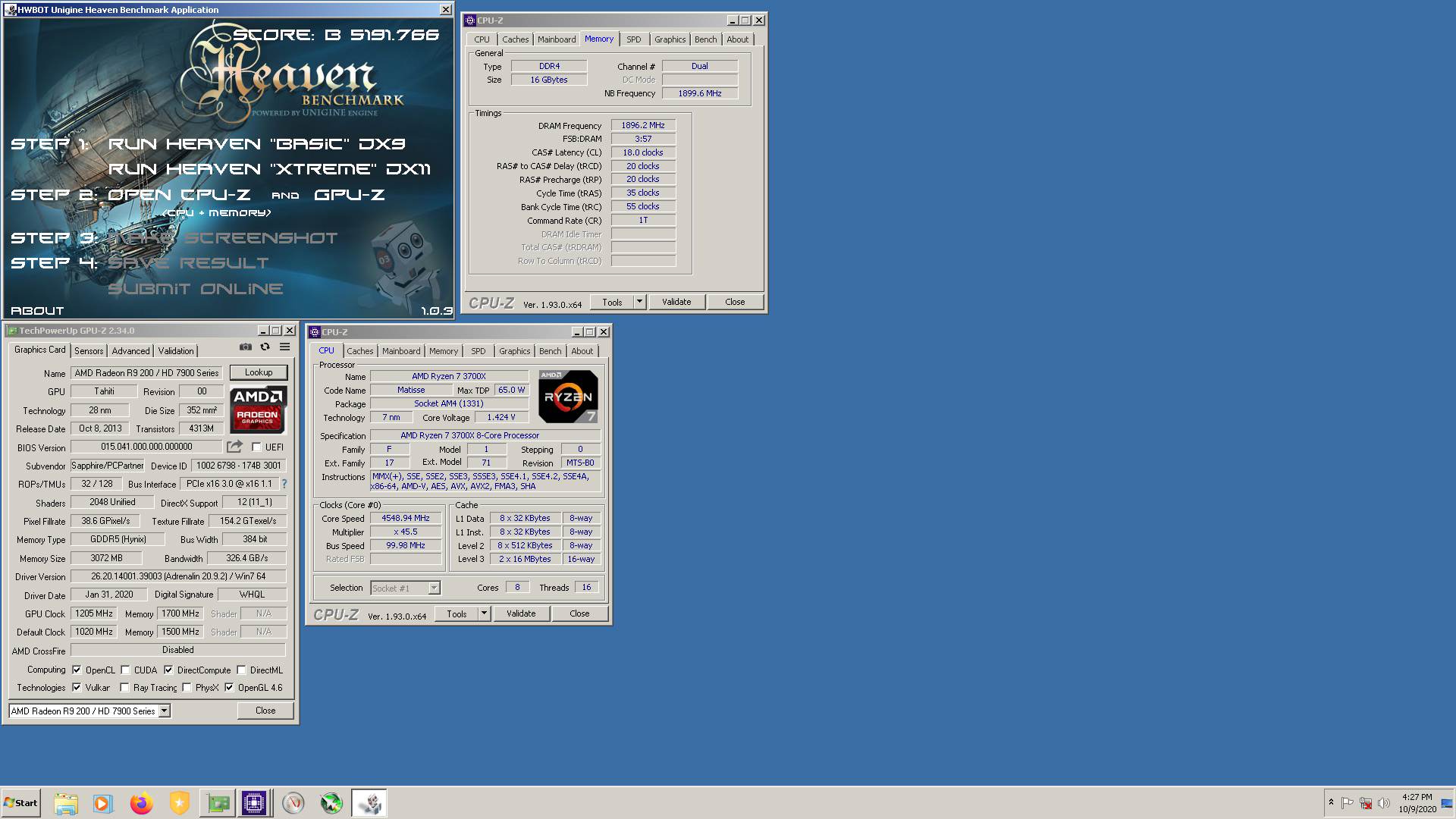Viewport: 1456px width, 819px height.
Task: Toggle the UEFI checkbox in GPU-Z
Action: click(x=256, y=447)
